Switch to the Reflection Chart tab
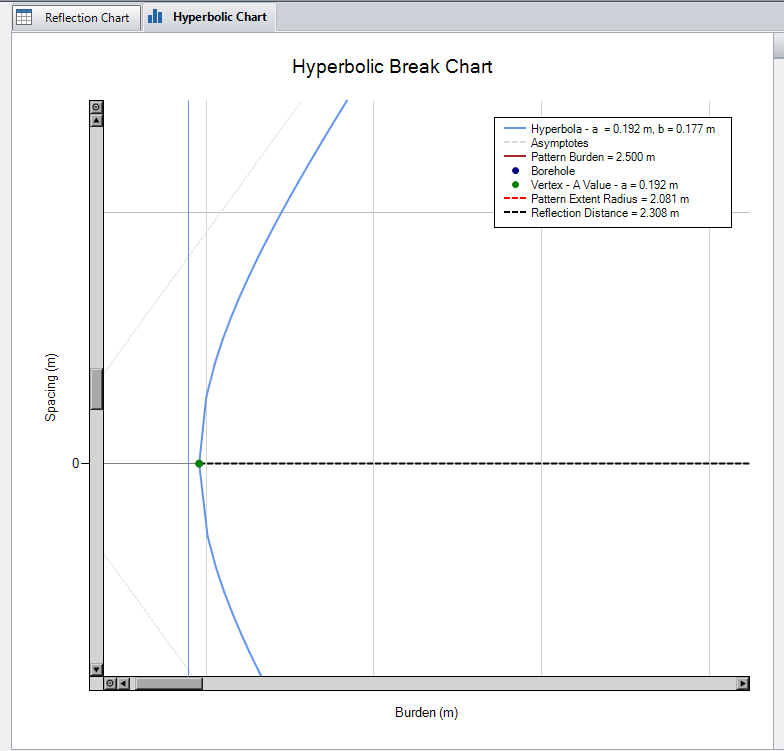The width and height of the screenshot is (784, 751). pyautogui.click(x=76, y=18)
